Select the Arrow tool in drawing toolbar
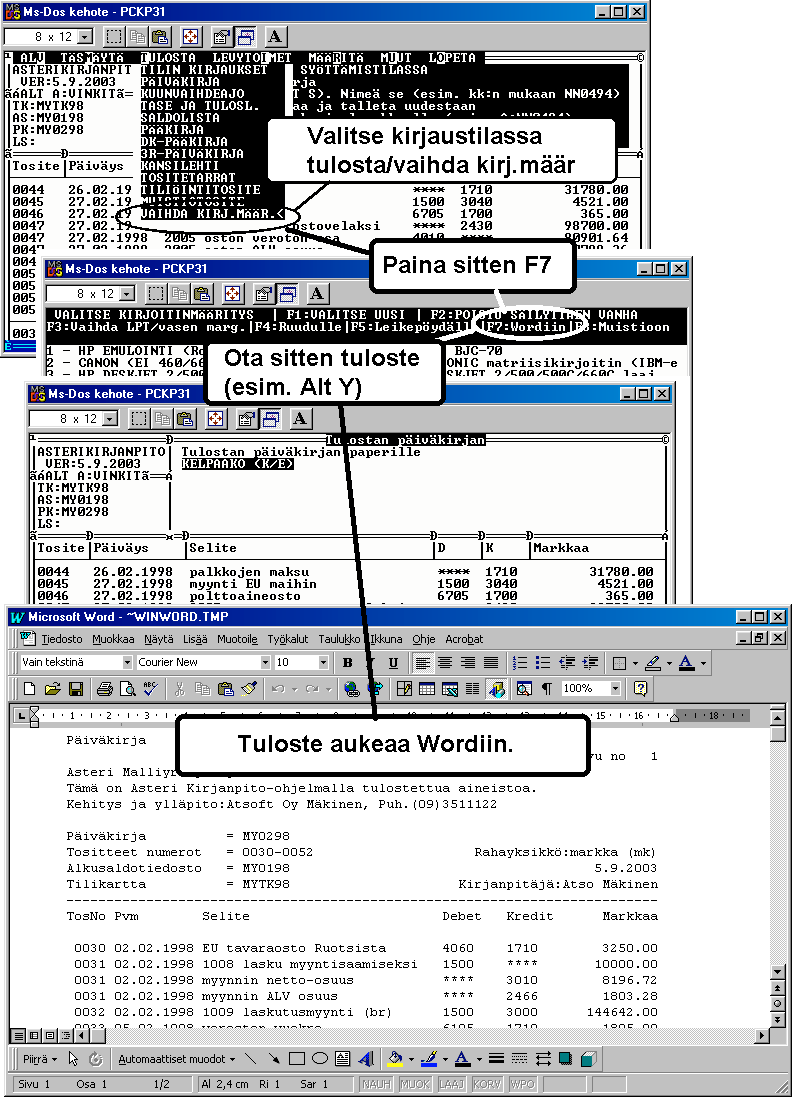The width and height of the screenshot is (794, 1102). 274,1058
